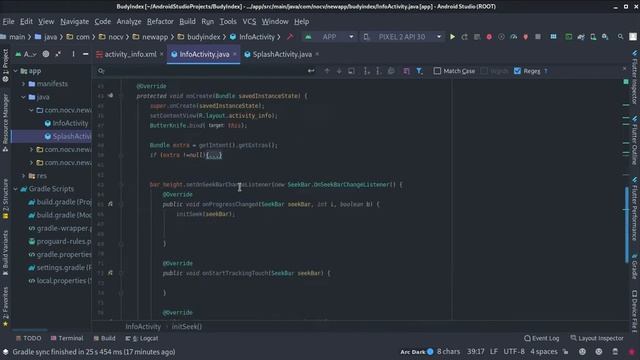Open the Terminal tool window
The height and width of the screenshot is (360, 640).
click(x=67, y=338)
